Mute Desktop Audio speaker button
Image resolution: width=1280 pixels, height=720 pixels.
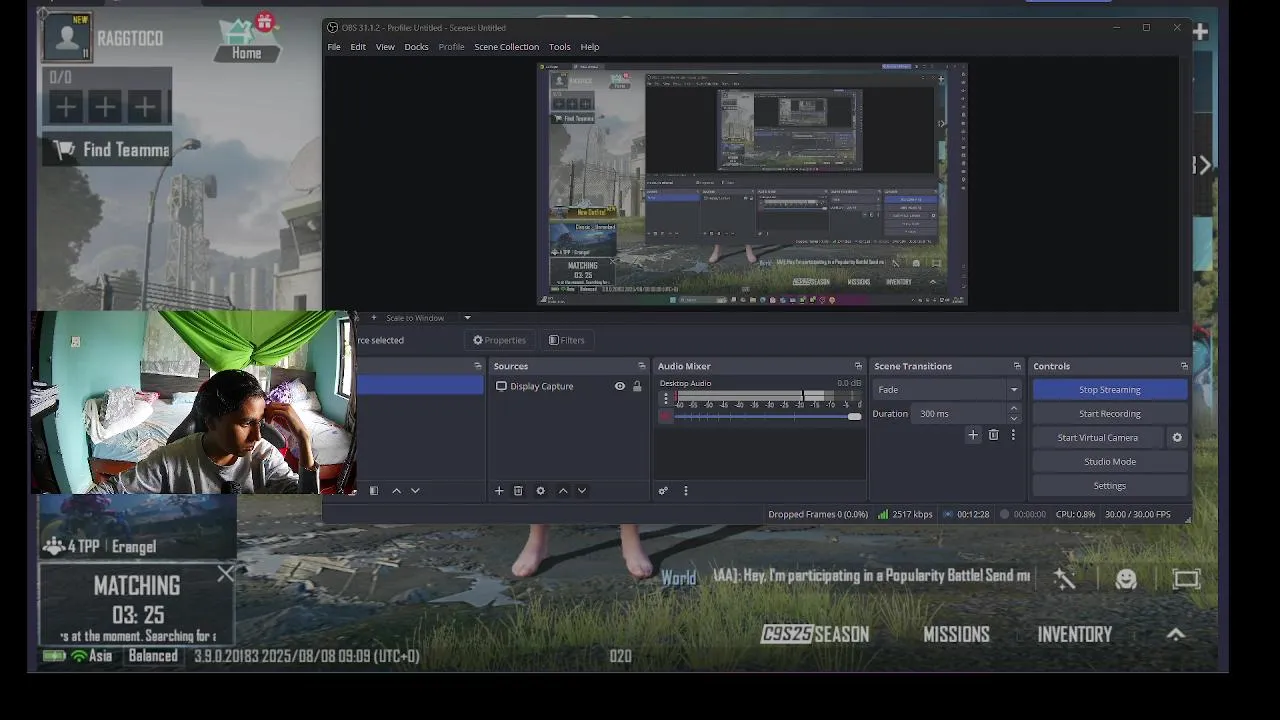pos(666,416)
